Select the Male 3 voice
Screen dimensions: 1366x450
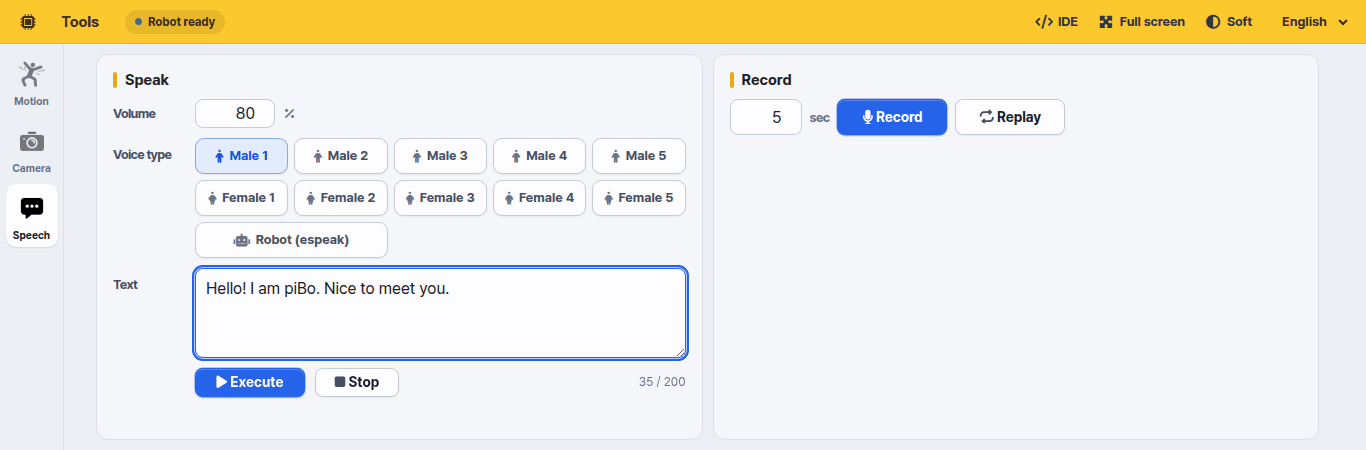440,156
